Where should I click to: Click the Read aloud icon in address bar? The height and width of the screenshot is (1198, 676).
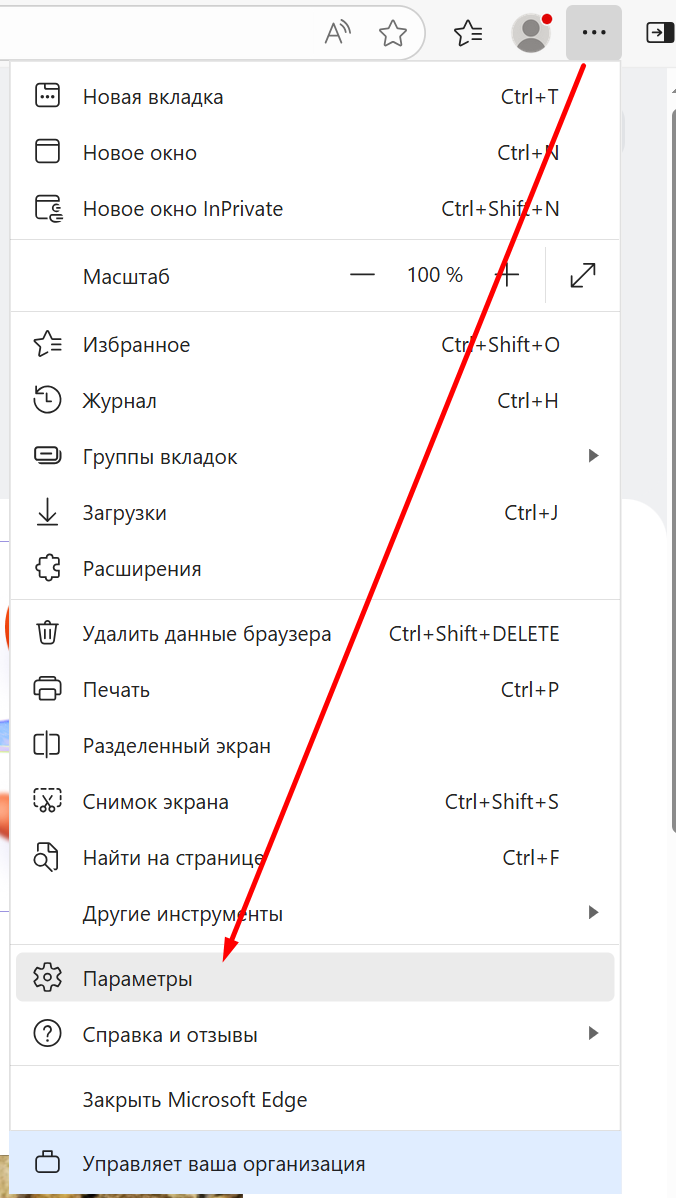[338, 33]
